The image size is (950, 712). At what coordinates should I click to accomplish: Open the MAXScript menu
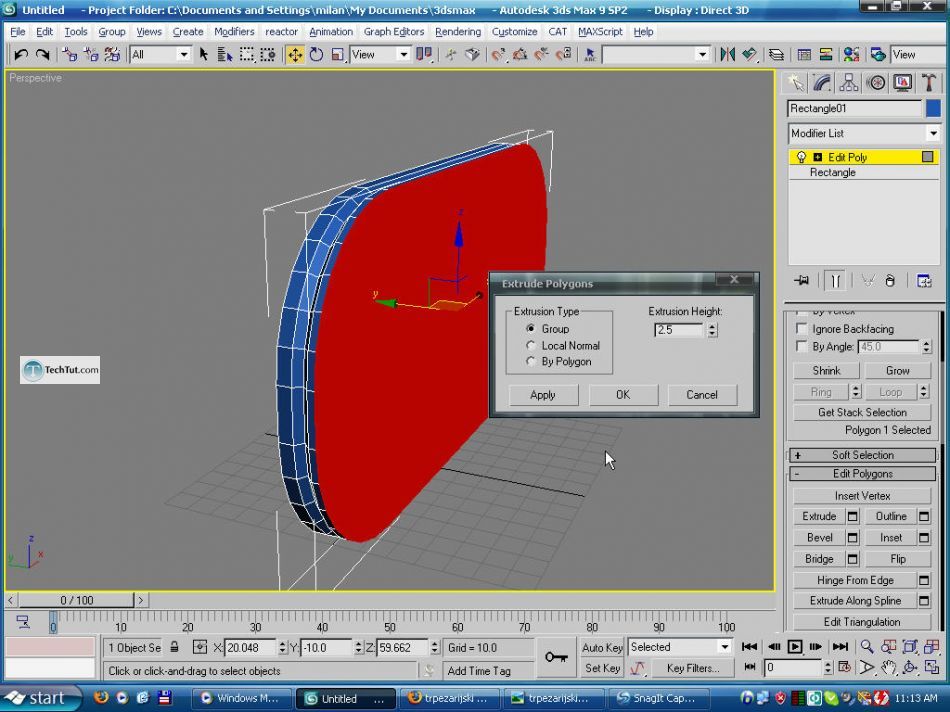[600, 32]
